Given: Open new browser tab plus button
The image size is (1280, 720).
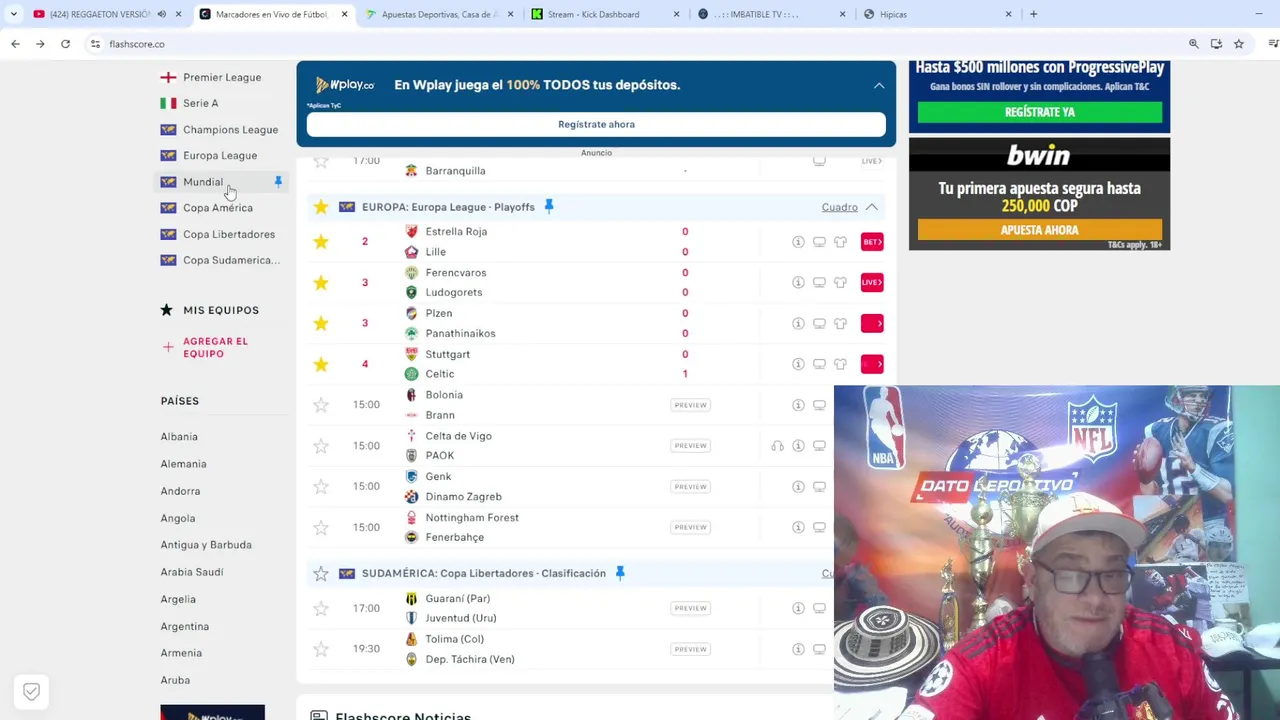Looking at the screenshot, I should tap(1033, 14).
